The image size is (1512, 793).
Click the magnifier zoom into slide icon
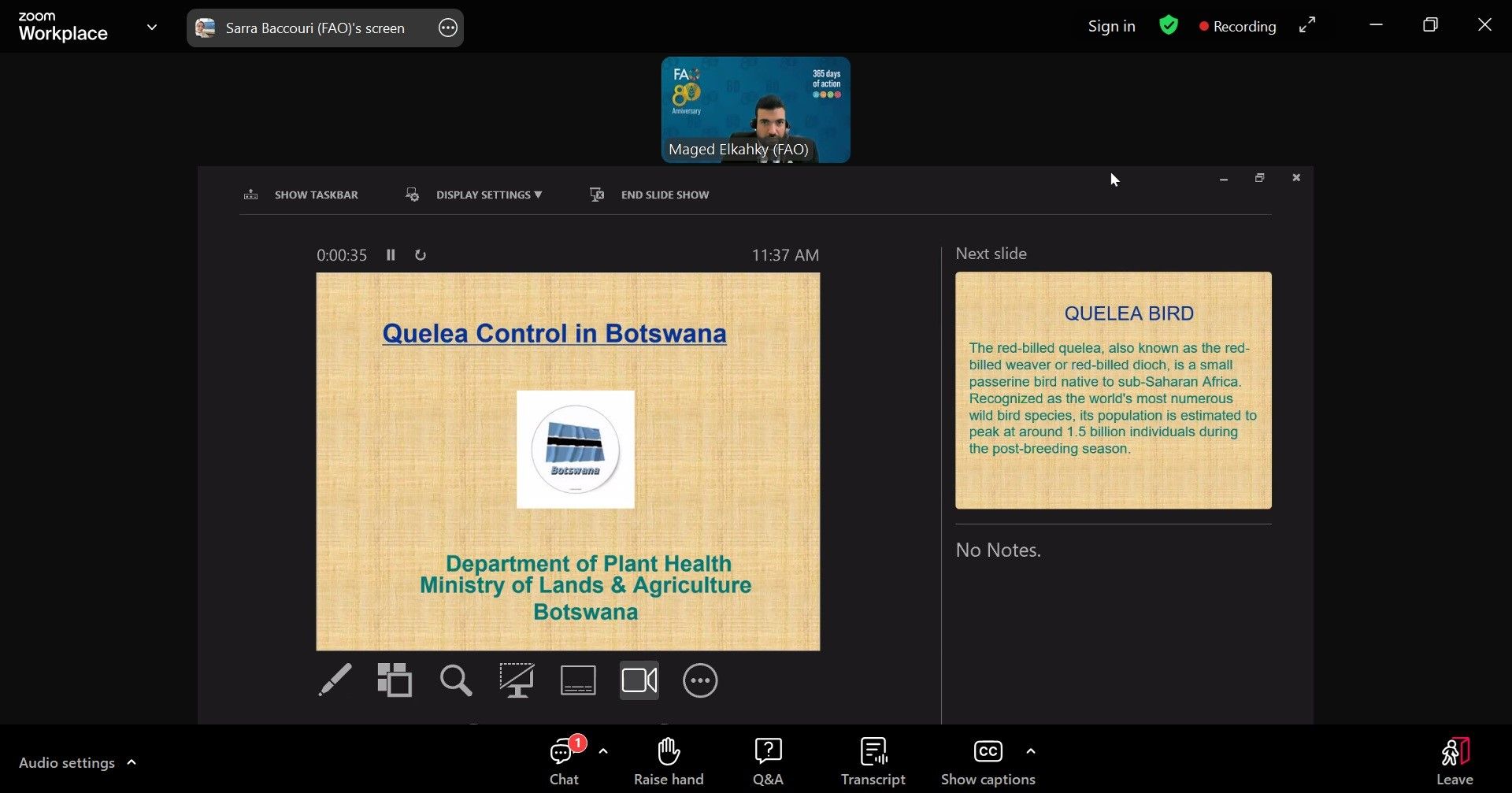[x=455, y=680]
